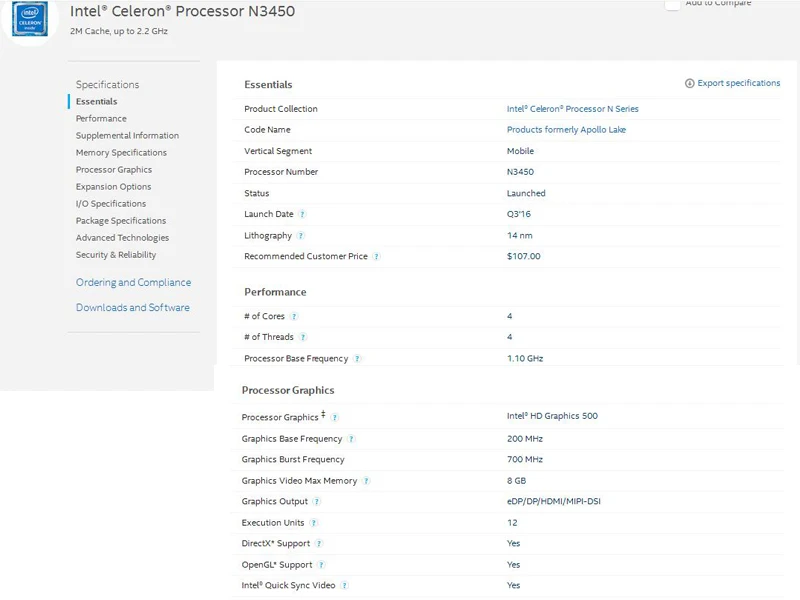
Task: Tick the Add to Compare checkbox
Action: tap(672, 4)
